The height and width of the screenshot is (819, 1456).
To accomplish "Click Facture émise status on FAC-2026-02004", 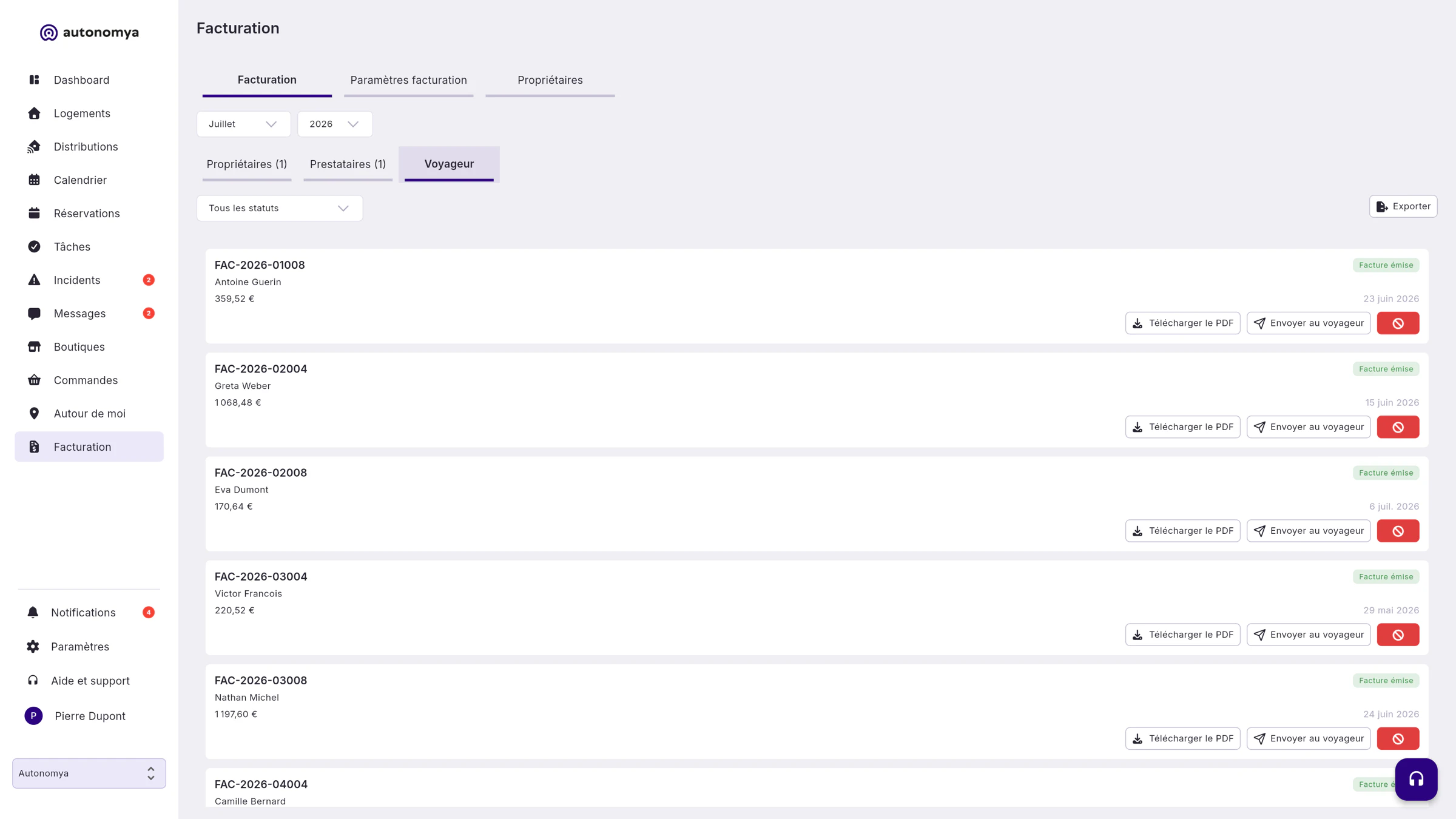I will coord(1386,369).
